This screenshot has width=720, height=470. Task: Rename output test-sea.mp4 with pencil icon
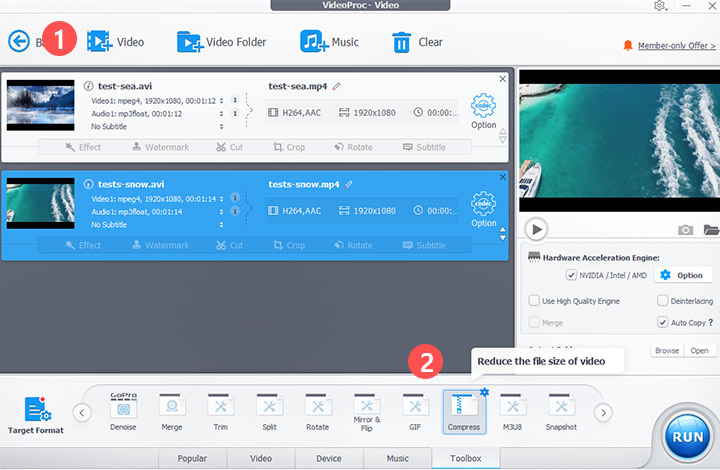click(x=337, y=86)
